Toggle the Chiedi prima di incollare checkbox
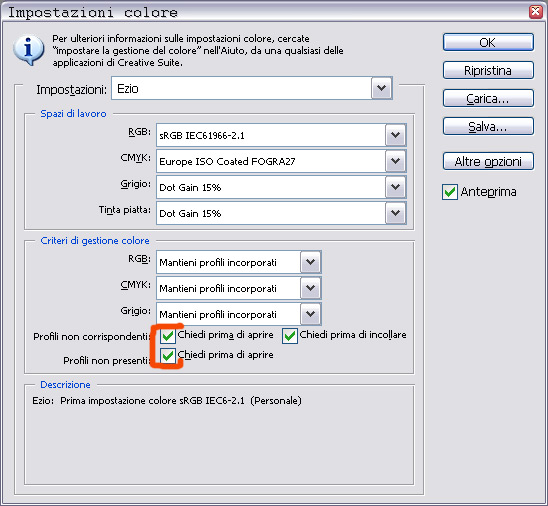 [290, 336]
